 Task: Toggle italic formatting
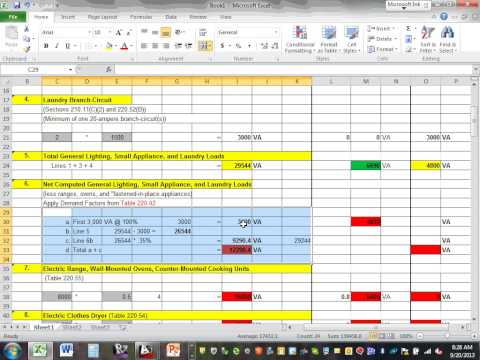pos(57,46)
